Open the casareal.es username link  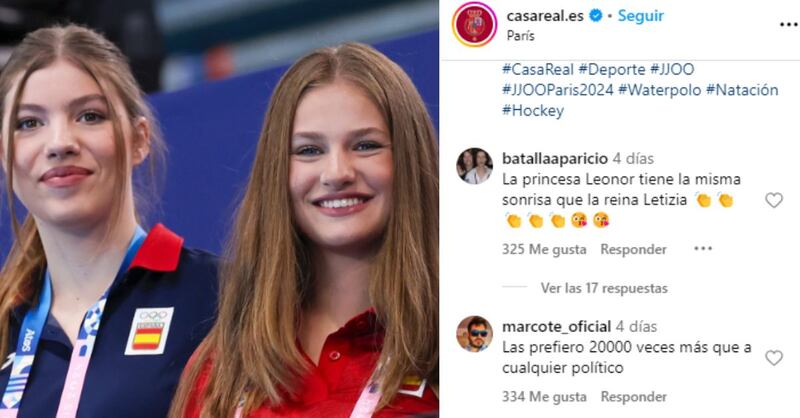(545, 16)
